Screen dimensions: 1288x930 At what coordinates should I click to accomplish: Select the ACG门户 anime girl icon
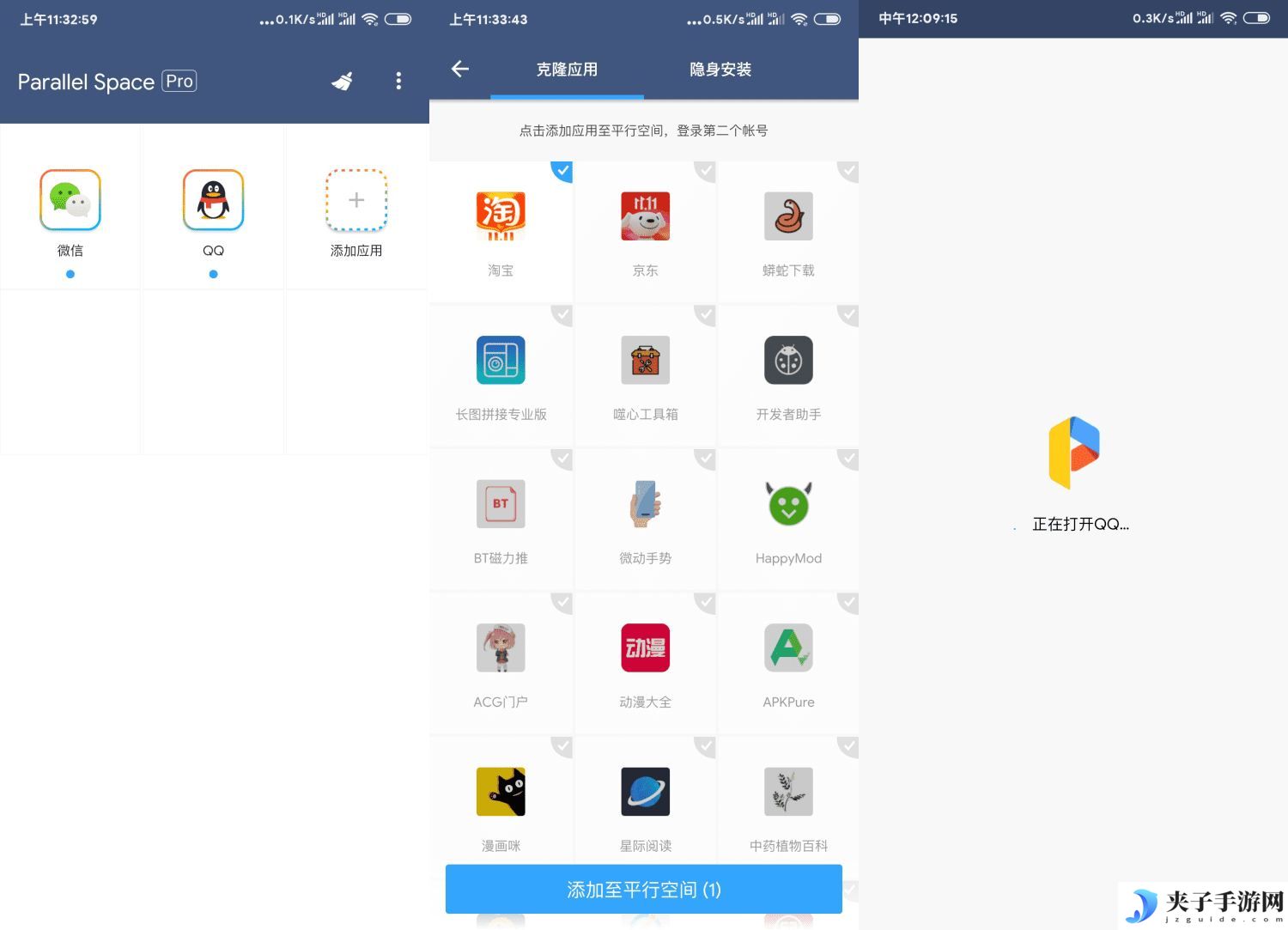[501, 647]
